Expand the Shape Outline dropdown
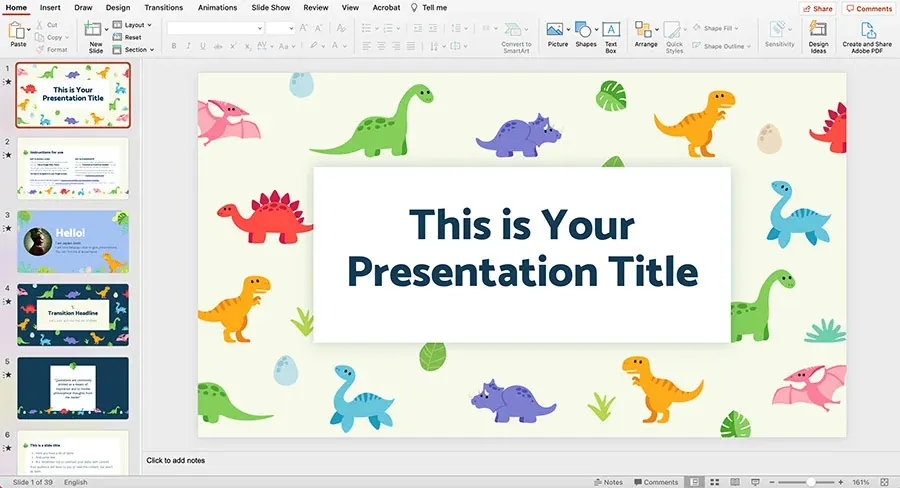Screen dimensions: 900x488 pyautogui.click(x=748, y=46)
